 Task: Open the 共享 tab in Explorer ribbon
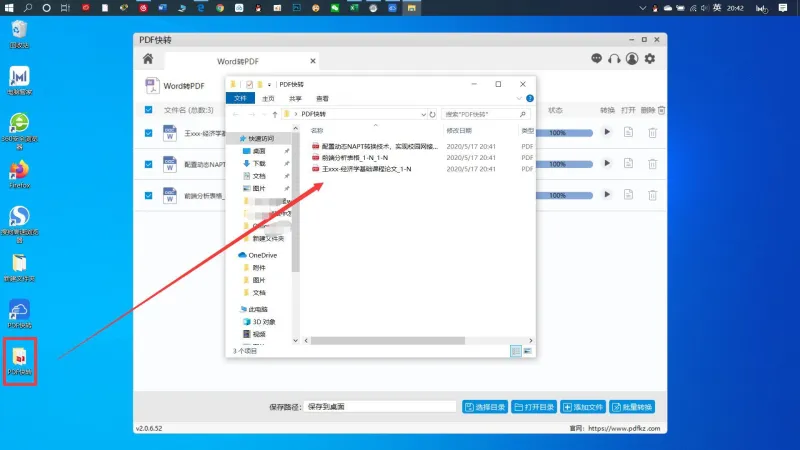click(295, 98)
